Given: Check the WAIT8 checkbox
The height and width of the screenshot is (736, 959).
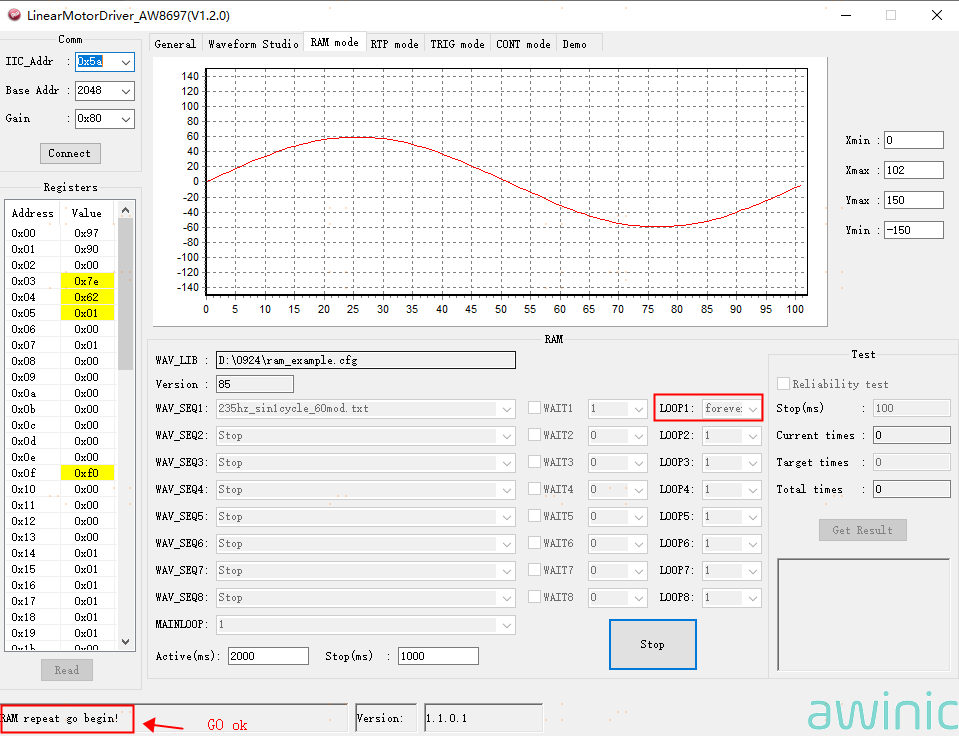Looking at the screenshot, I should point(534,596).
